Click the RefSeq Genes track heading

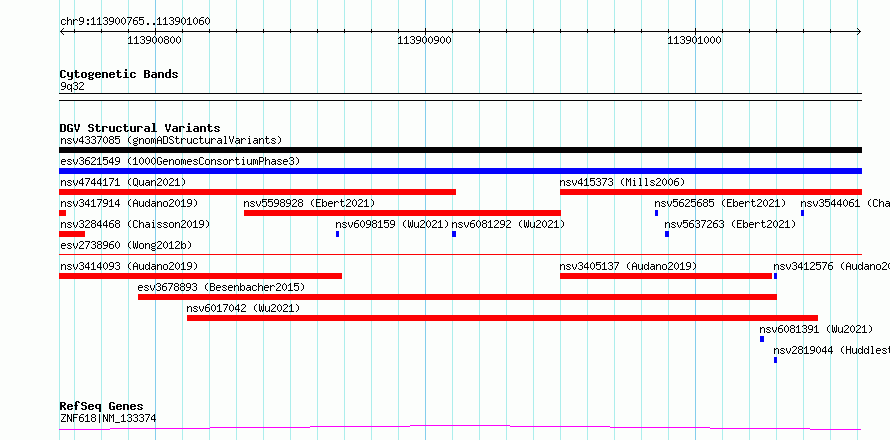tap(101, 406)
